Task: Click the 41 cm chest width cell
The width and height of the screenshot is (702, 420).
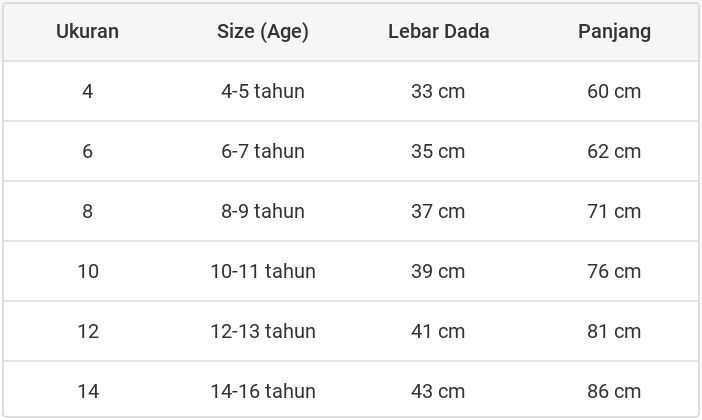Action: (x=438, y=331)
